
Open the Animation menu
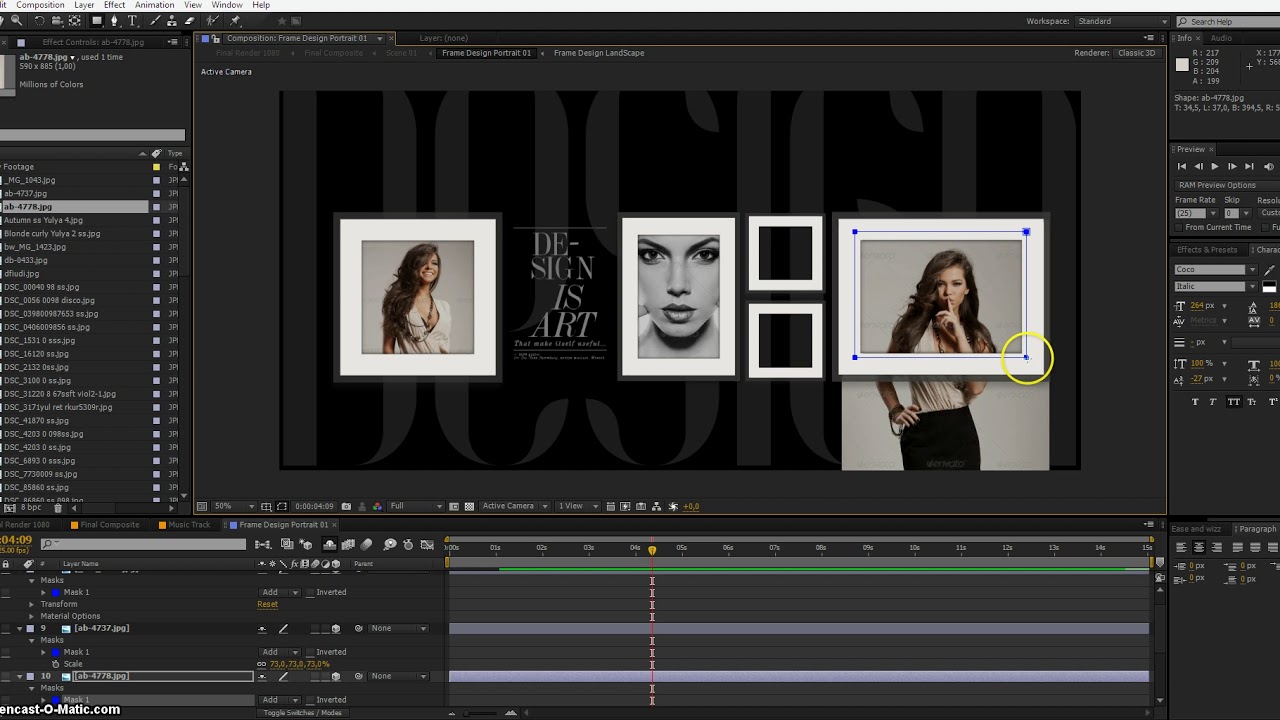coord(155,5)
